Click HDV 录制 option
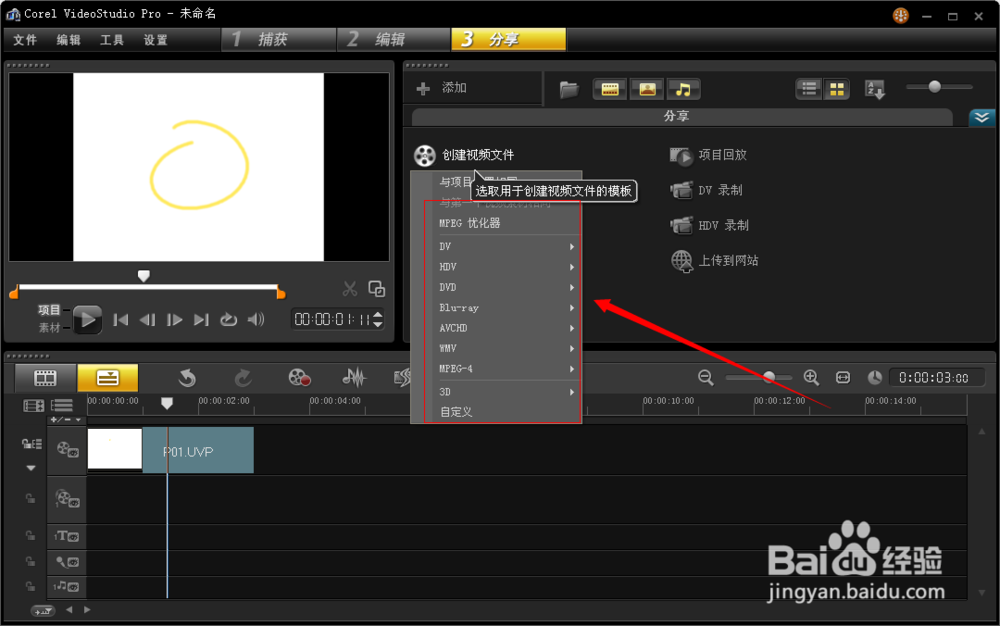Image resolution: width=1000 pixels, height=626 pixels. 709,225
